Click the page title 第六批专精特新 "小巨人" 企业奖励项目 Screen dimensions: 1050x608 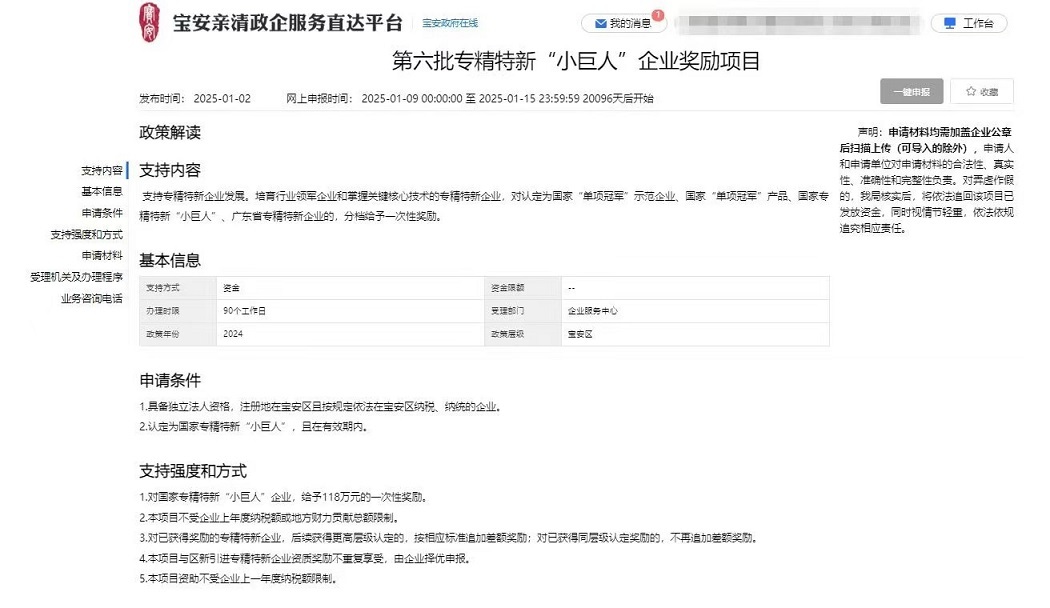(575, 61)
